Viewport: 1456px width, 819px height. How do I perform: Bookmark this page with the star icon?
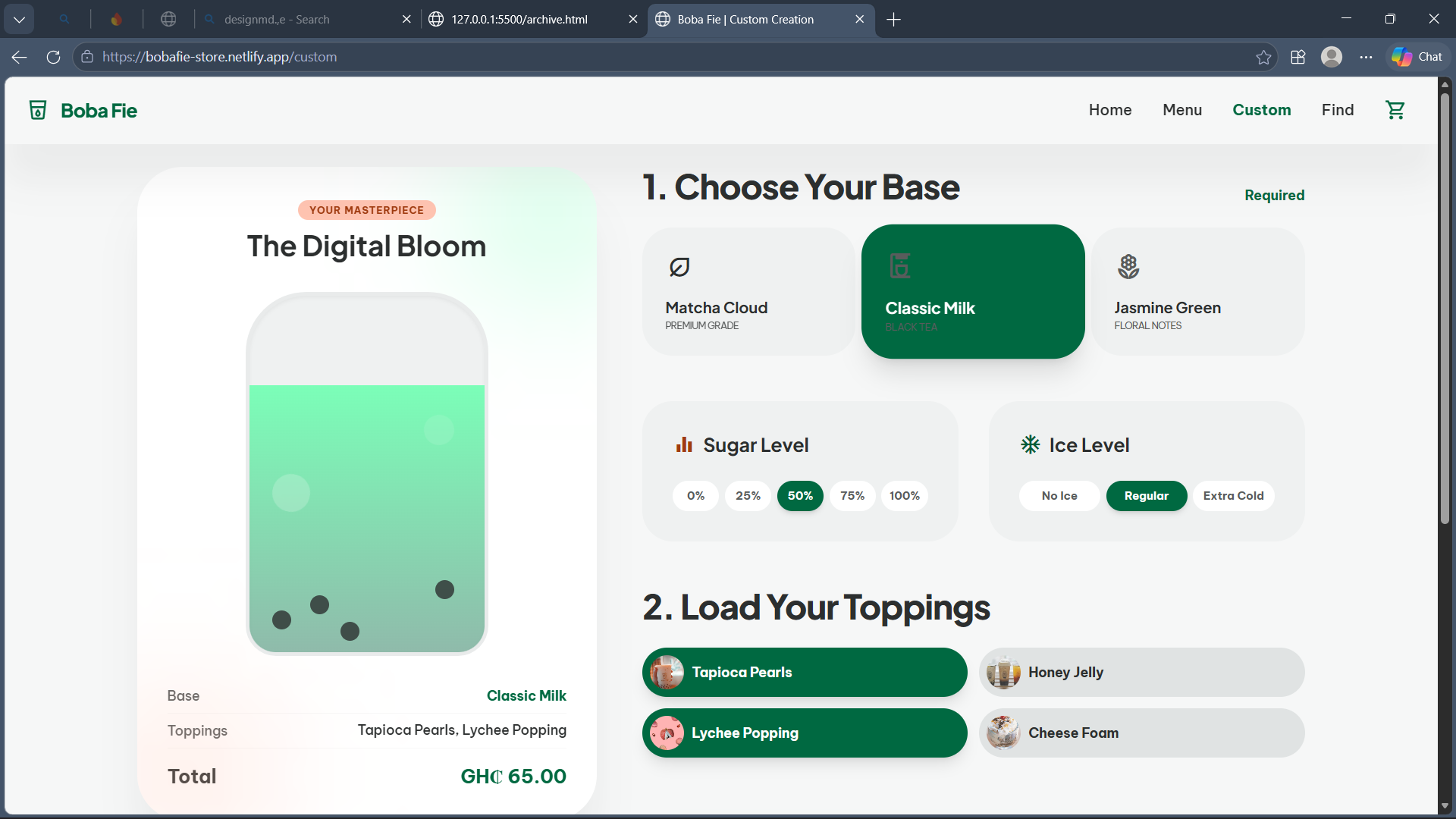click(x=1263, y=57)
